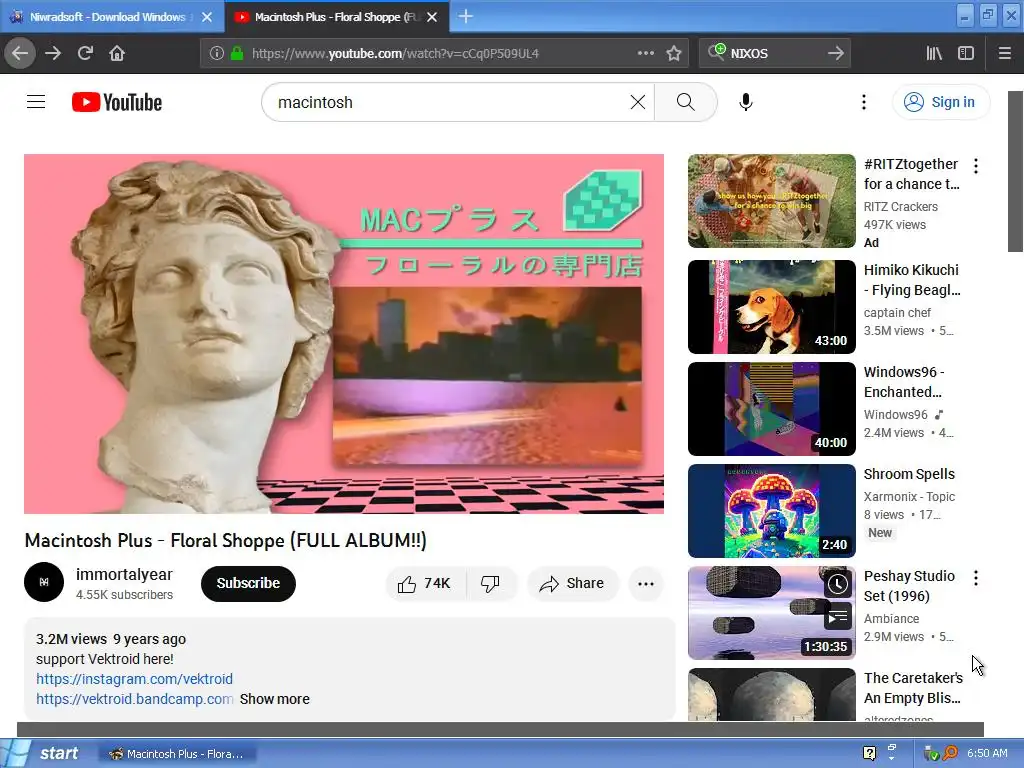Open the YouTube guide menu
Screen dimensions: 1024x768
click(36, 102)
